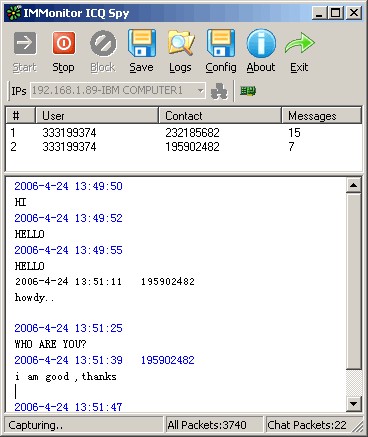The height and width of the screenshot is (437, 368).
Task: Click timestamp 2006-4-24 13:49:55
Action: click(x=68, y=250)
